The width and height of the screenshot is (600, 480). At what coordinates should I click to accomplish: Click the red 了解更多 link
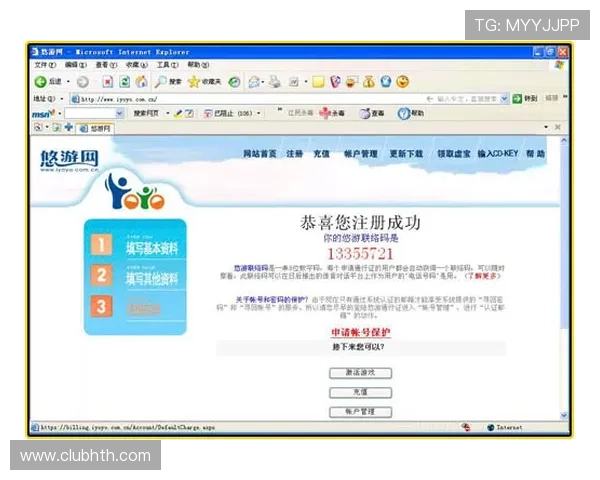(483, 276)
